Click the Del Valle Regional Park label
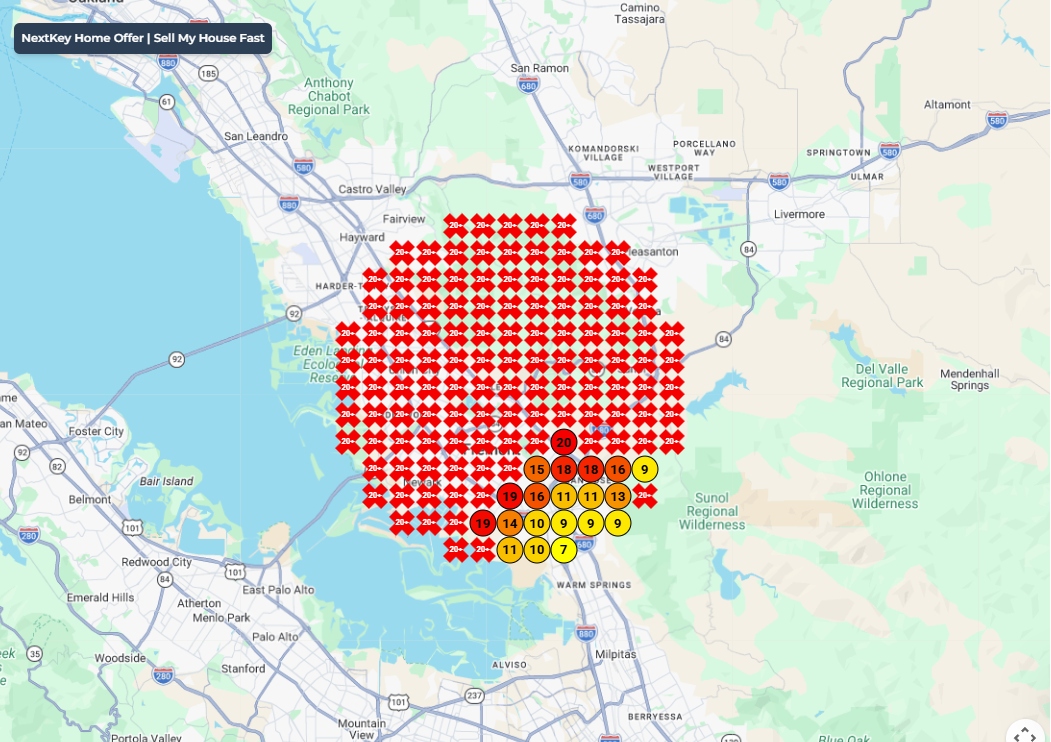Image resolution: width=1051 pixels, height=742 pixels. coord(882,376)
